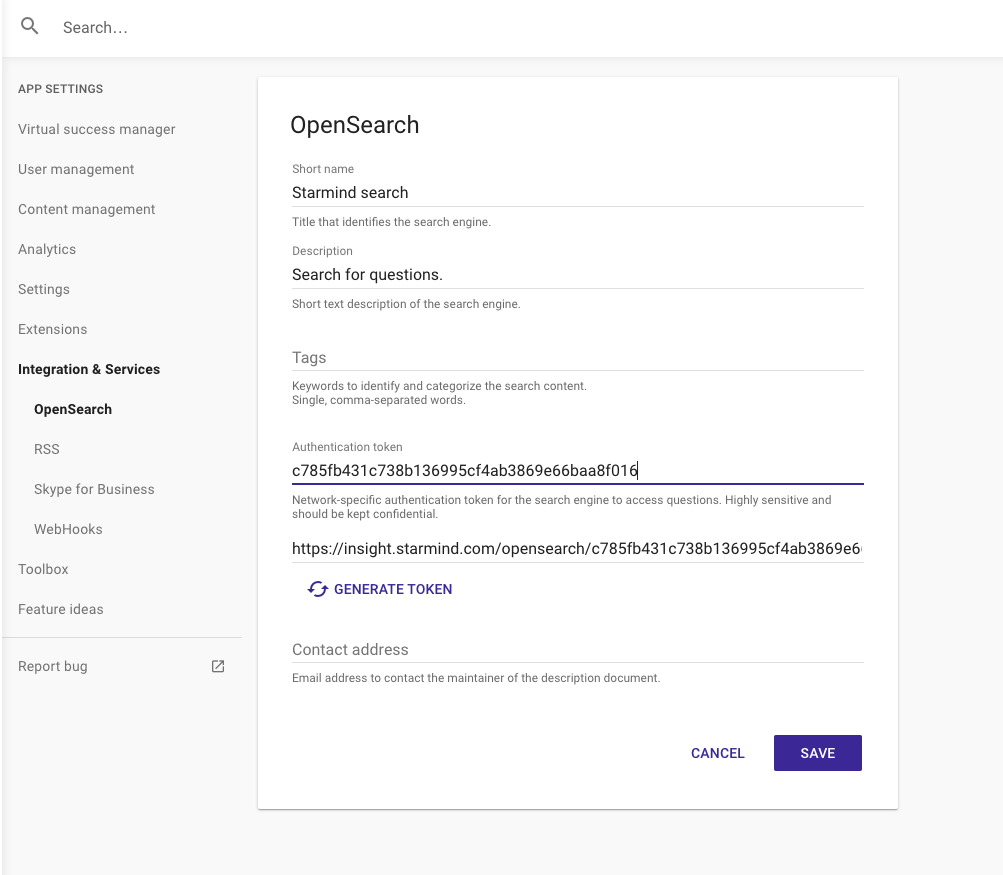Click the Contact address field
Screen dimensions: 1003x875
578,650
